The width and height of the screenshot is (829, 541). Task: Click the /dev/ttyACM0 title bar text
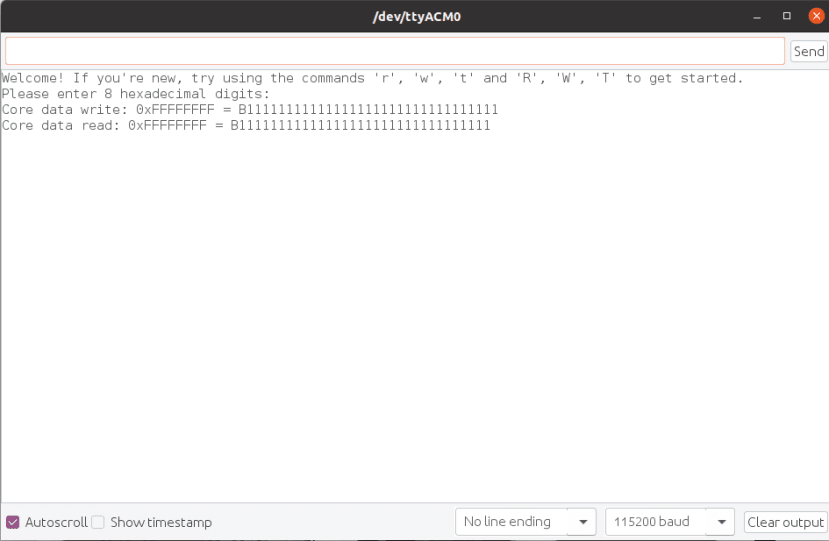tap(417, 17)
